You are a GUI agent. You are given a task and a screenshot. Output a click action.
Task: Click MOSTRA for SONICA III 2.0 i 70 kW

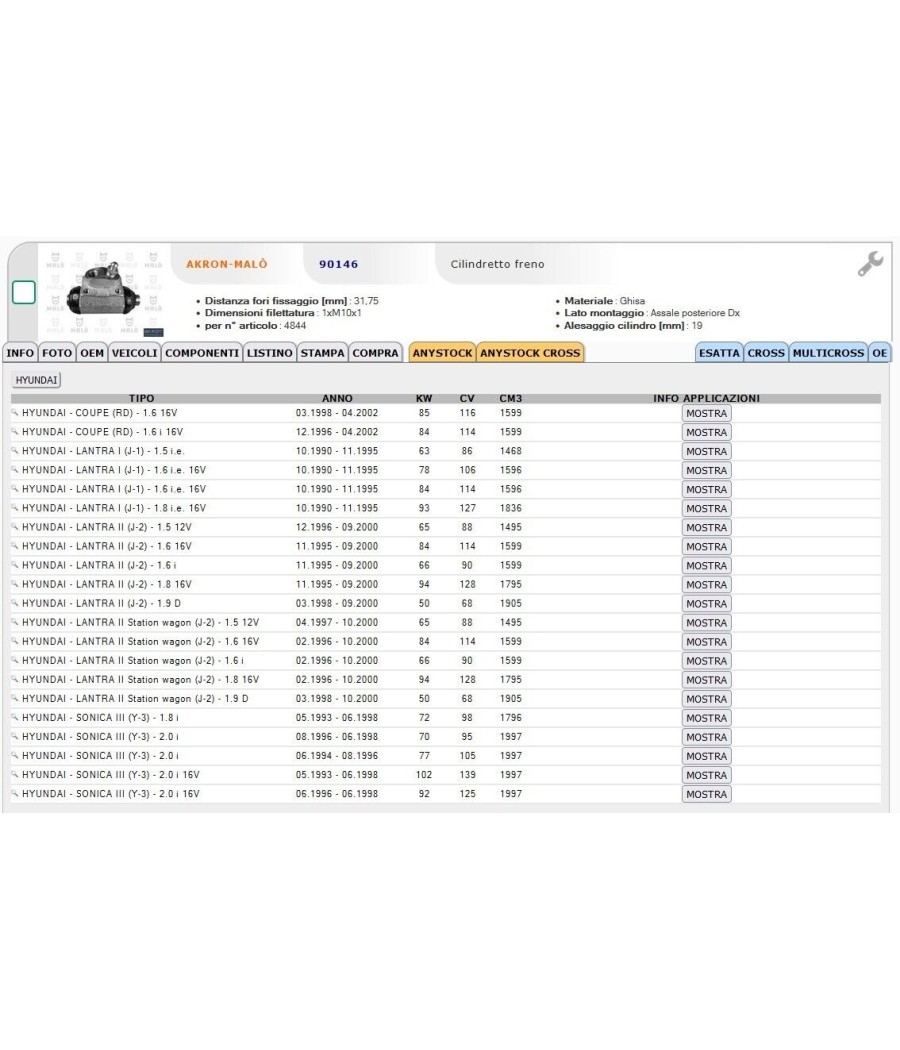coord(706,737)
